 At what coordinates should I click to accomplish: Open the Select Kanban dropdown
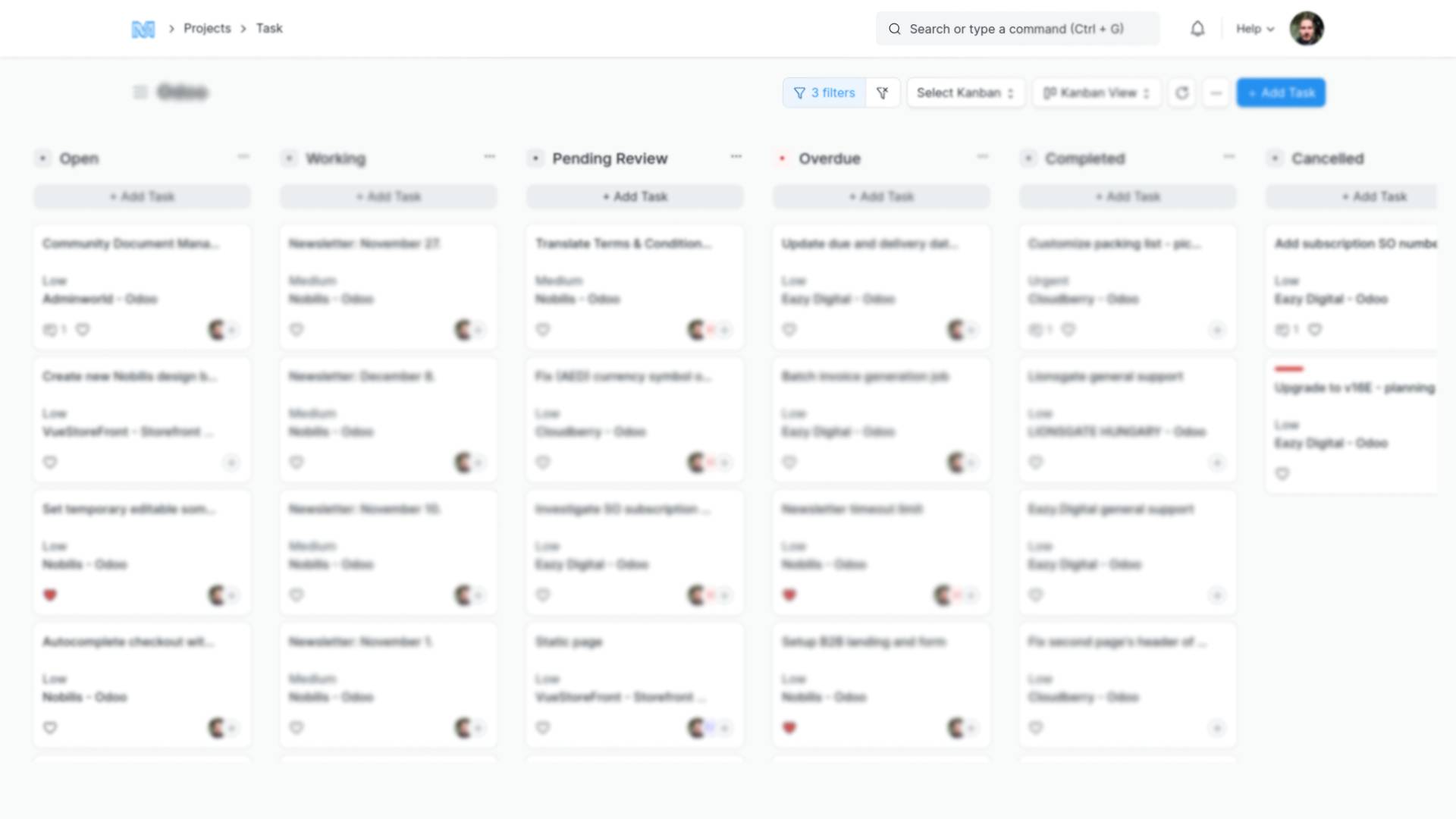point(965,93)
